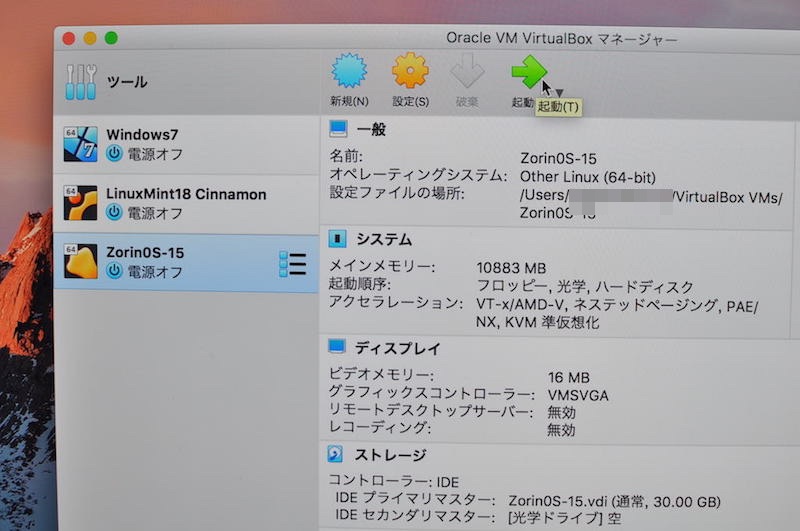Click the green zoom window button
Viewport: 800px width, 531px height.
click(x=111, y=38)
